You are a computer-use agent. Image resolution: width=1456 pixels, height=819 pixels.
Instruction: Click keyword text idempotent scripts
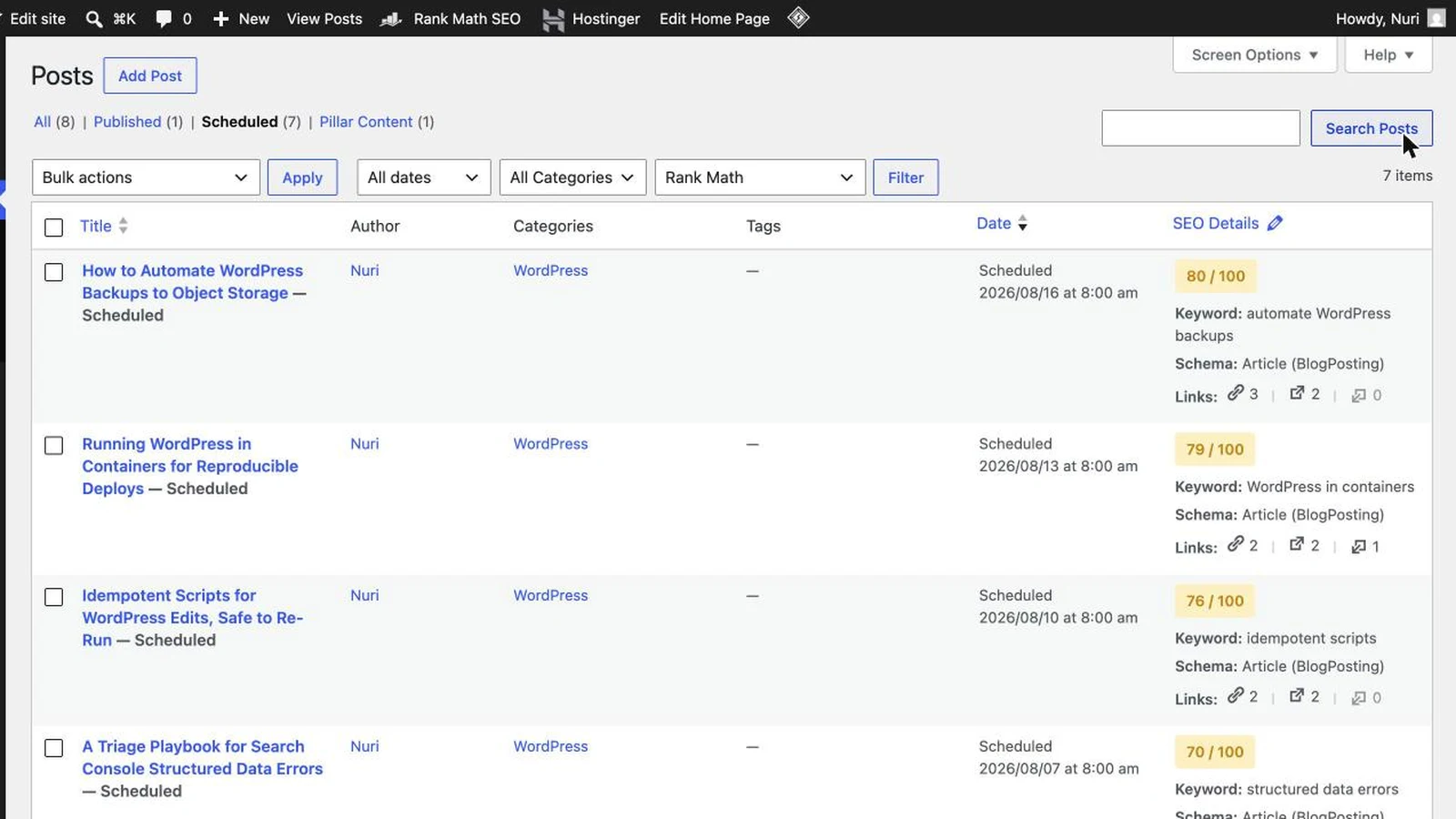(1311, 638)
